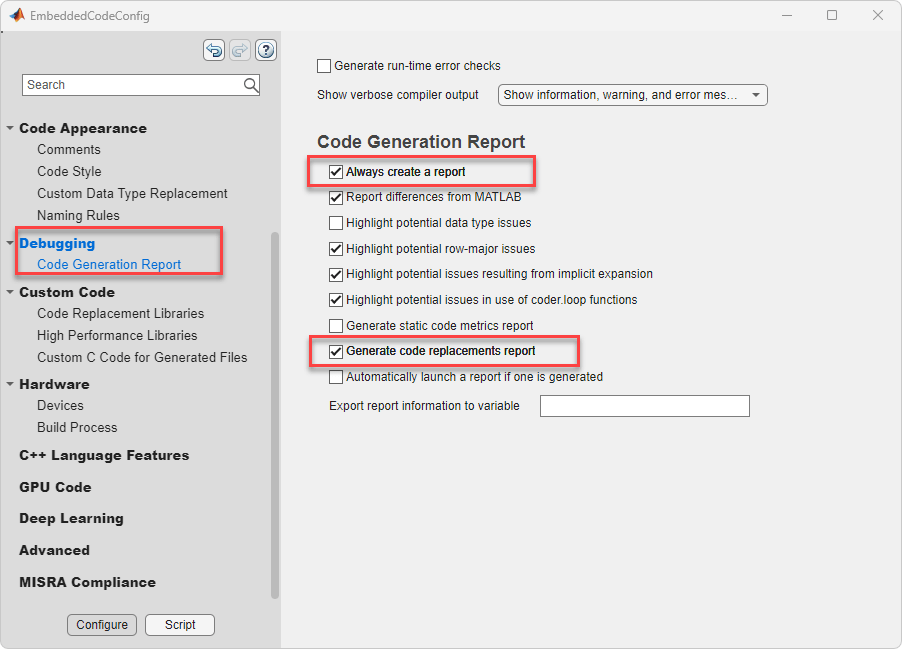
Task: Click the undo arrow icon
Action: click(x=214, y=50)
